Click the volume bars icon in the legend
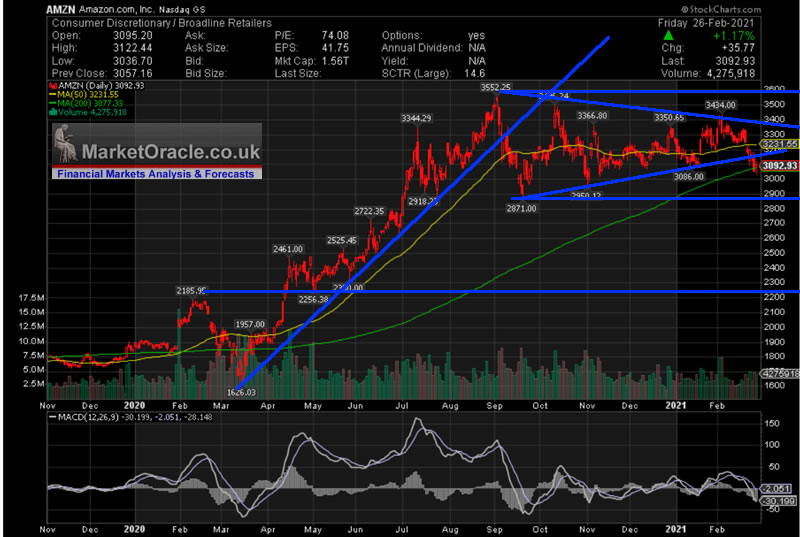The width and height of the screenshot is (800, 537). tap(52, 112)
